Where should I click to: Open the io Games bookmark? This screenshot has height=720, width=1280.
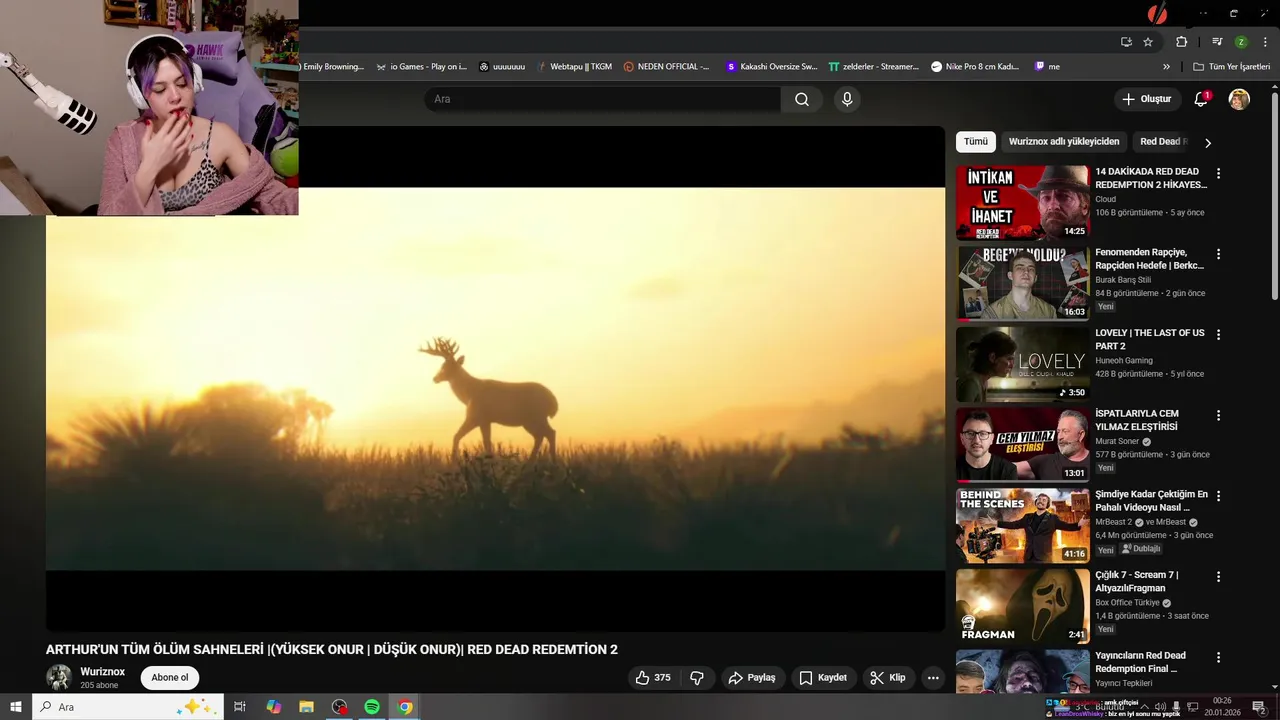point(421,67)
